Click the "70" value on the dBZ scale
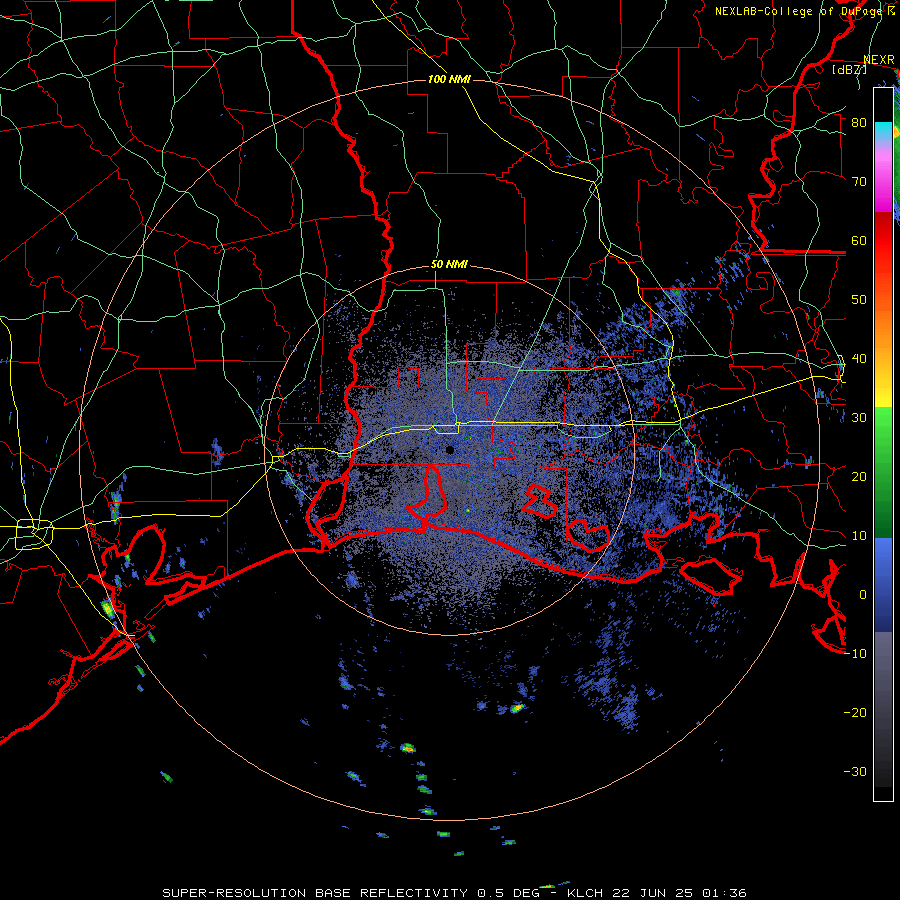Viewport: 900px width, 900px height. pos(859,181)
